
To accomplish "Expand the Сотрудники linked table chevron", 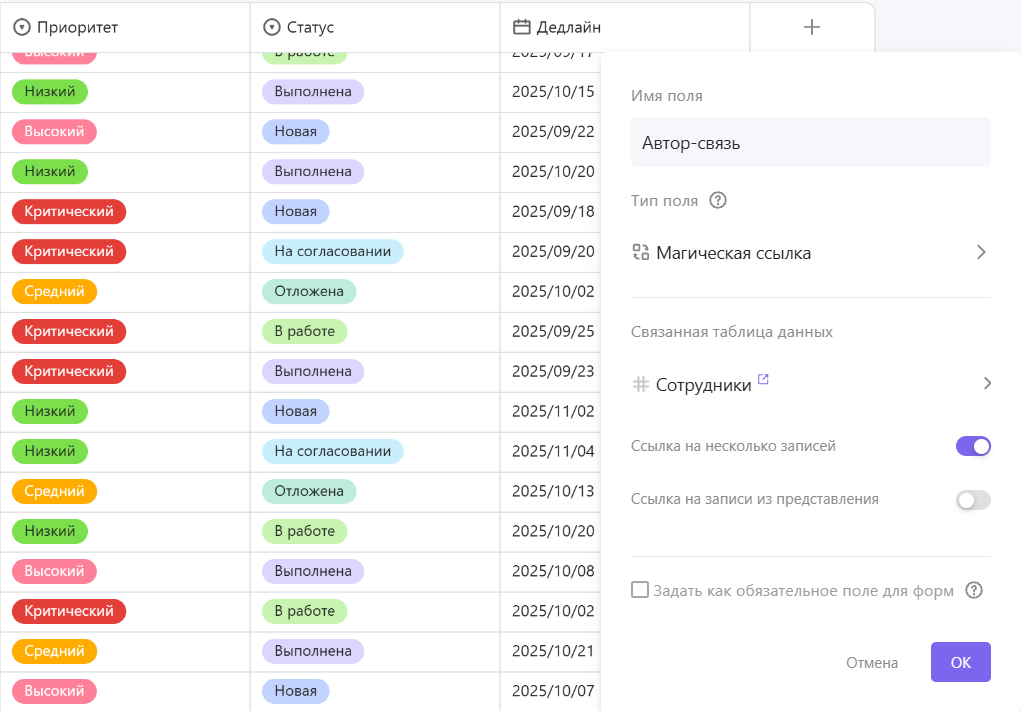I will click(x=987, y=383).
